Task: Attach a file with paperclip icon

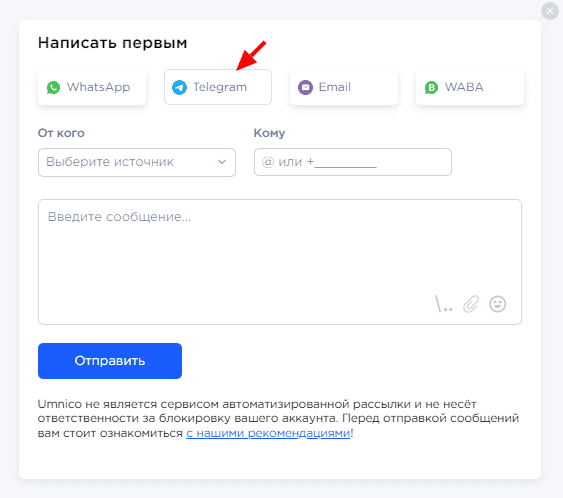Action: [471, 304]
